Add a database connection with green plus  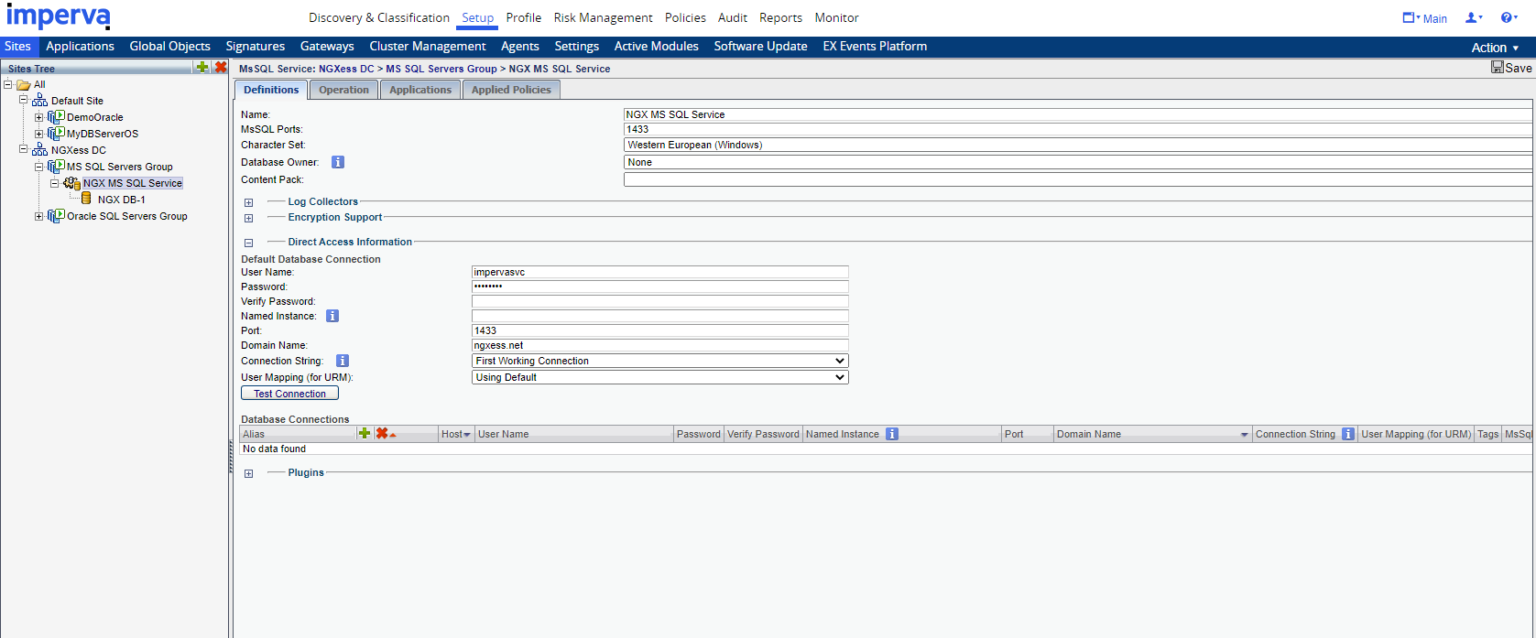point(364,433)
